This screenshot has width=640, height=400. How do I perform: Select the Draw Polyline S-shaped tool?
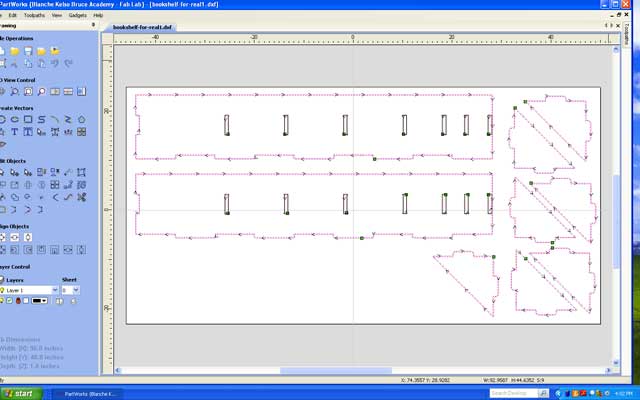(x=41, y=119)
